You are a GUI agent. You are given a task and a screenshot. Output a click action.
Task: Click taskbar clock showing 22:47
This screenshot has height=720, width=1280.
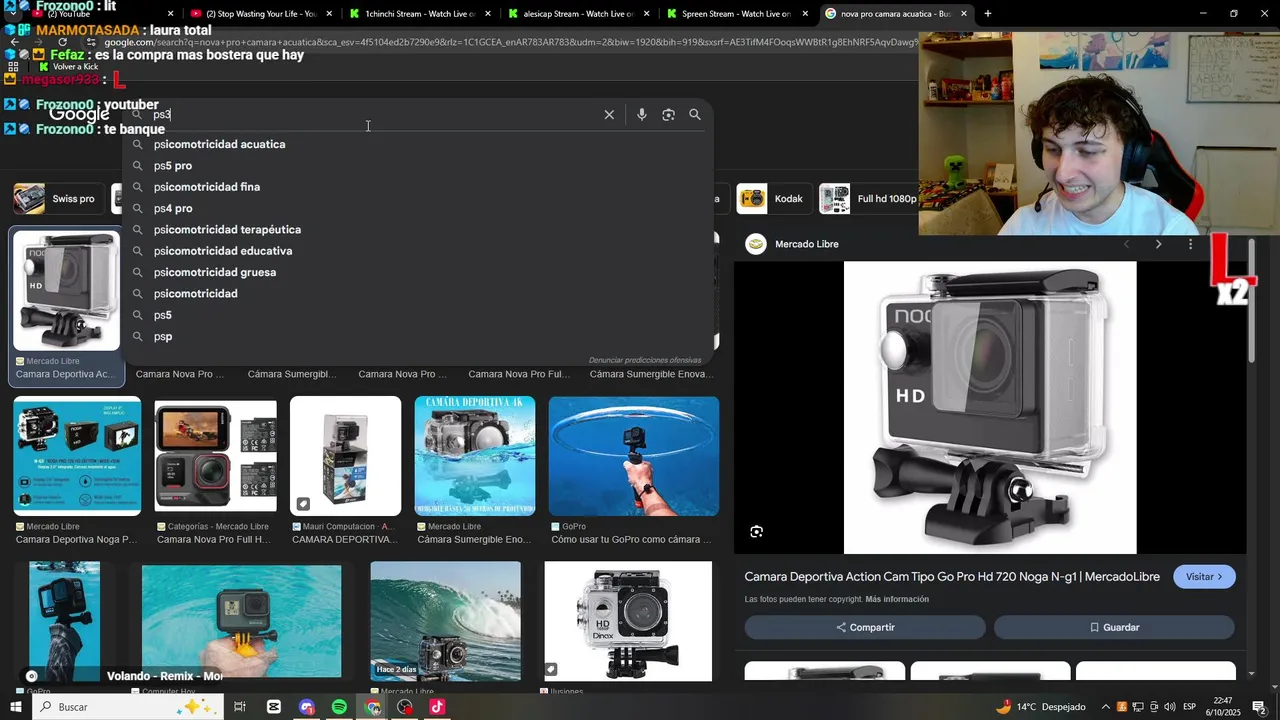(x=1223, y=707)
